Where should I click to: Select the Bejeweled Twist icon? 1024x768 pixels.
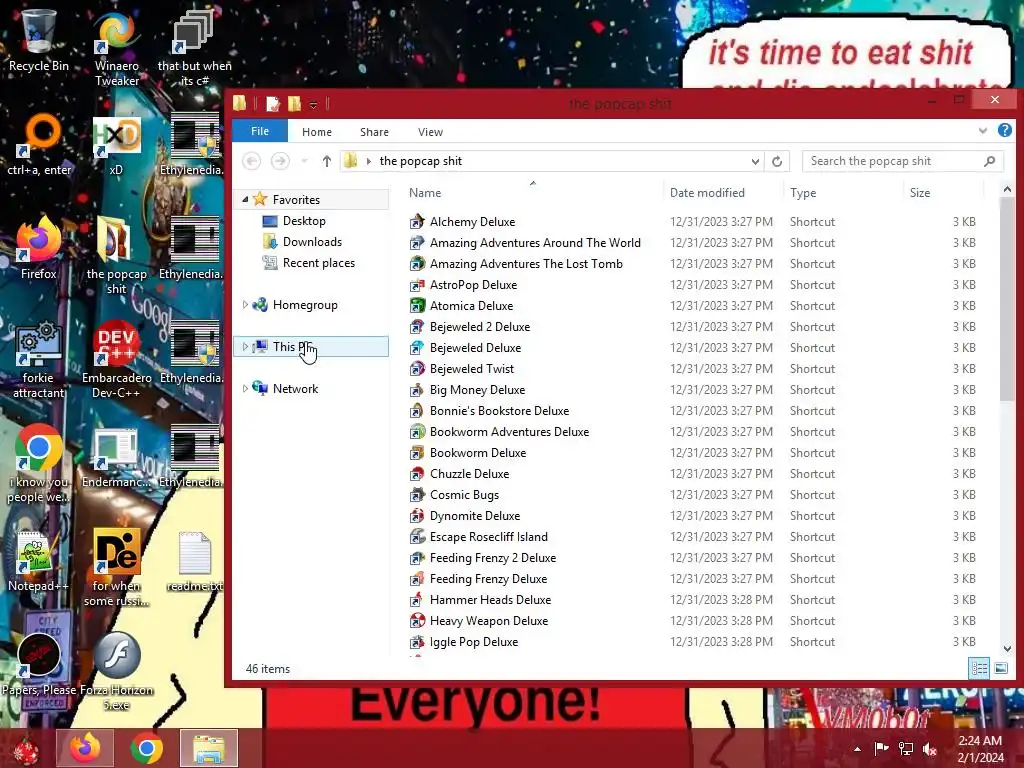pyautogui.click(x=417, y=369)
